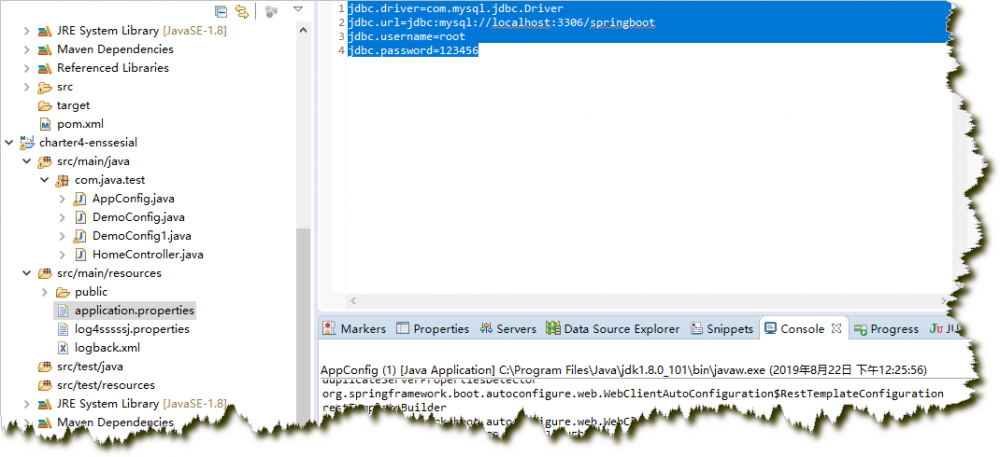Click the src/test/resources folder icon

45,385
